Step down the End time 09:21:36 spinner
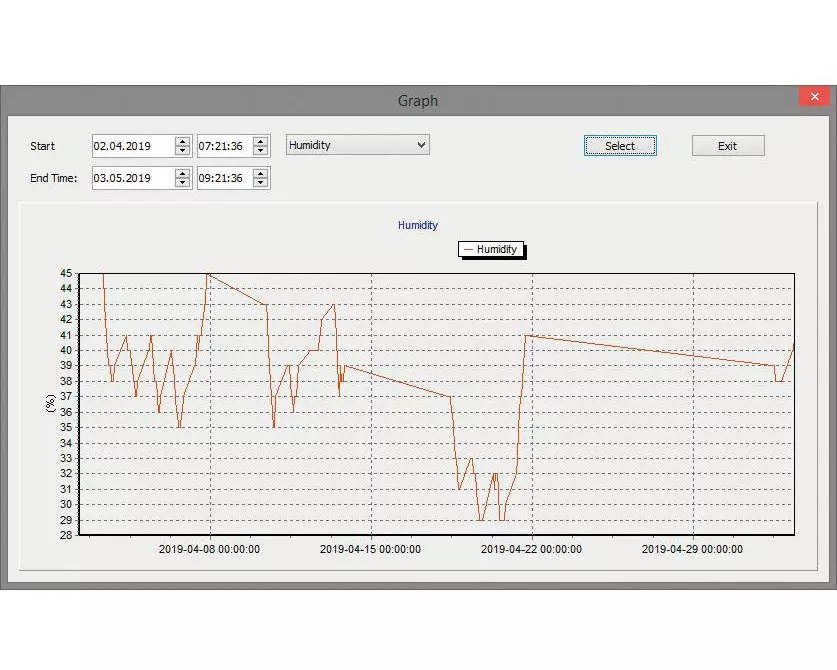This screenshot has width=837, height=670. (x=261, y=182)
